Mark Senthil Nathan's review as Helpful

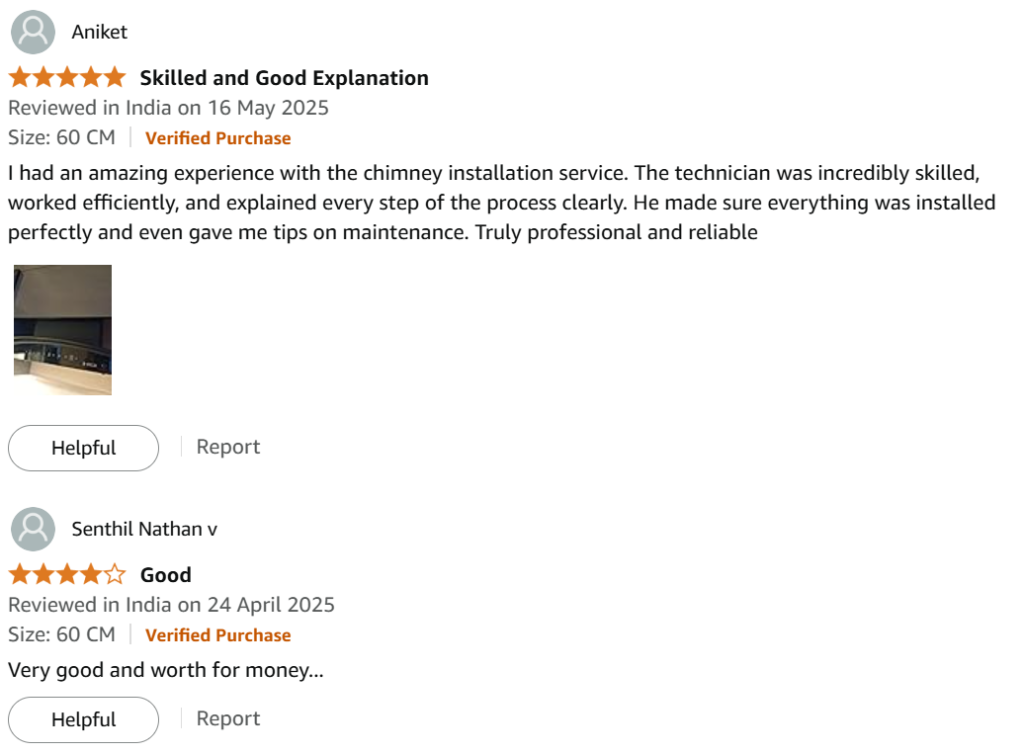[x=84, y=719]
